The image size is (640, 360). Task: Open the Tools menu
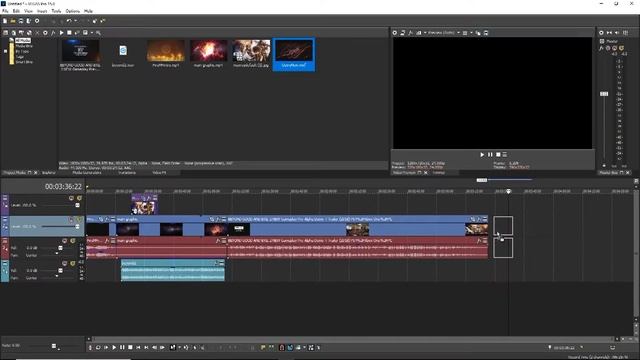pos(56,11)
